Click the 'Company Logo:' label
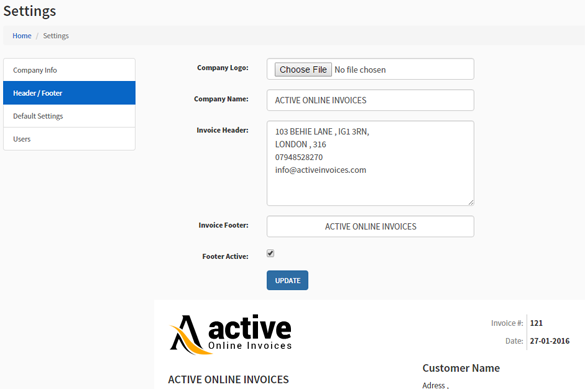This screenshot has width=585, height=389. coord(223,68)
